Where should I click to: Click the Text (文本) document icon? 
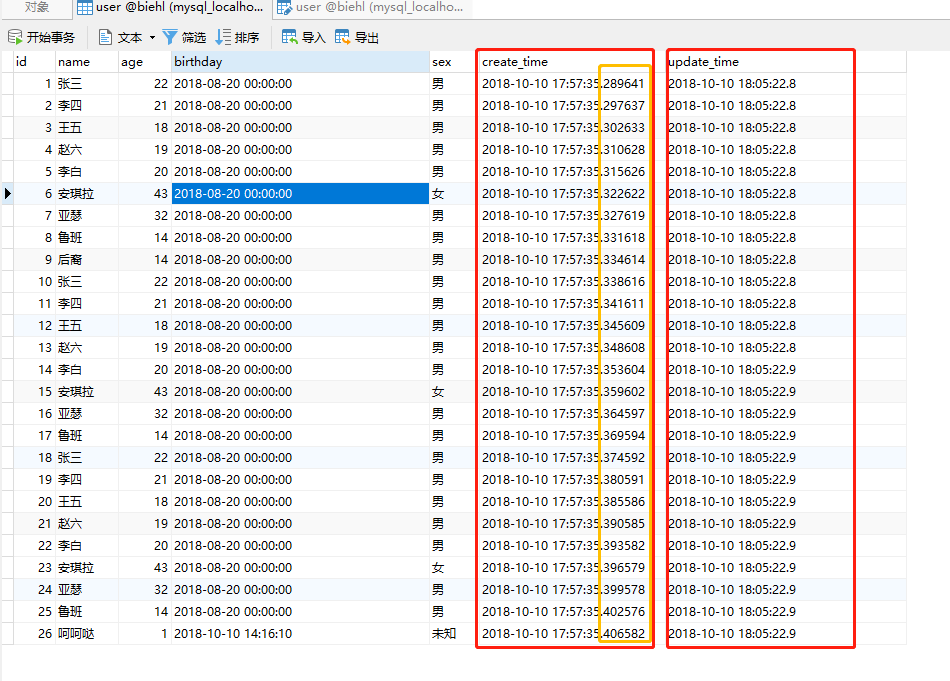[106, 37]
